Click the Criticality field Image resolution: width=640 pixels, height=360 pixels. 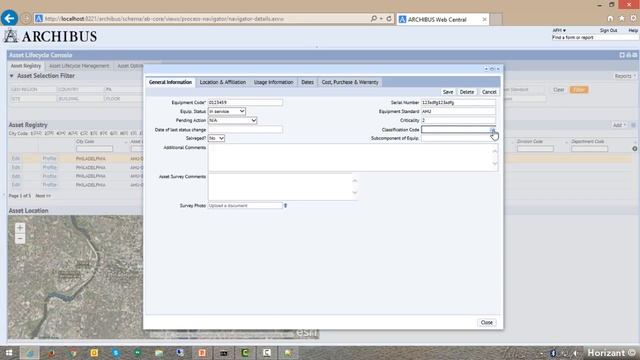pos(458,120)
